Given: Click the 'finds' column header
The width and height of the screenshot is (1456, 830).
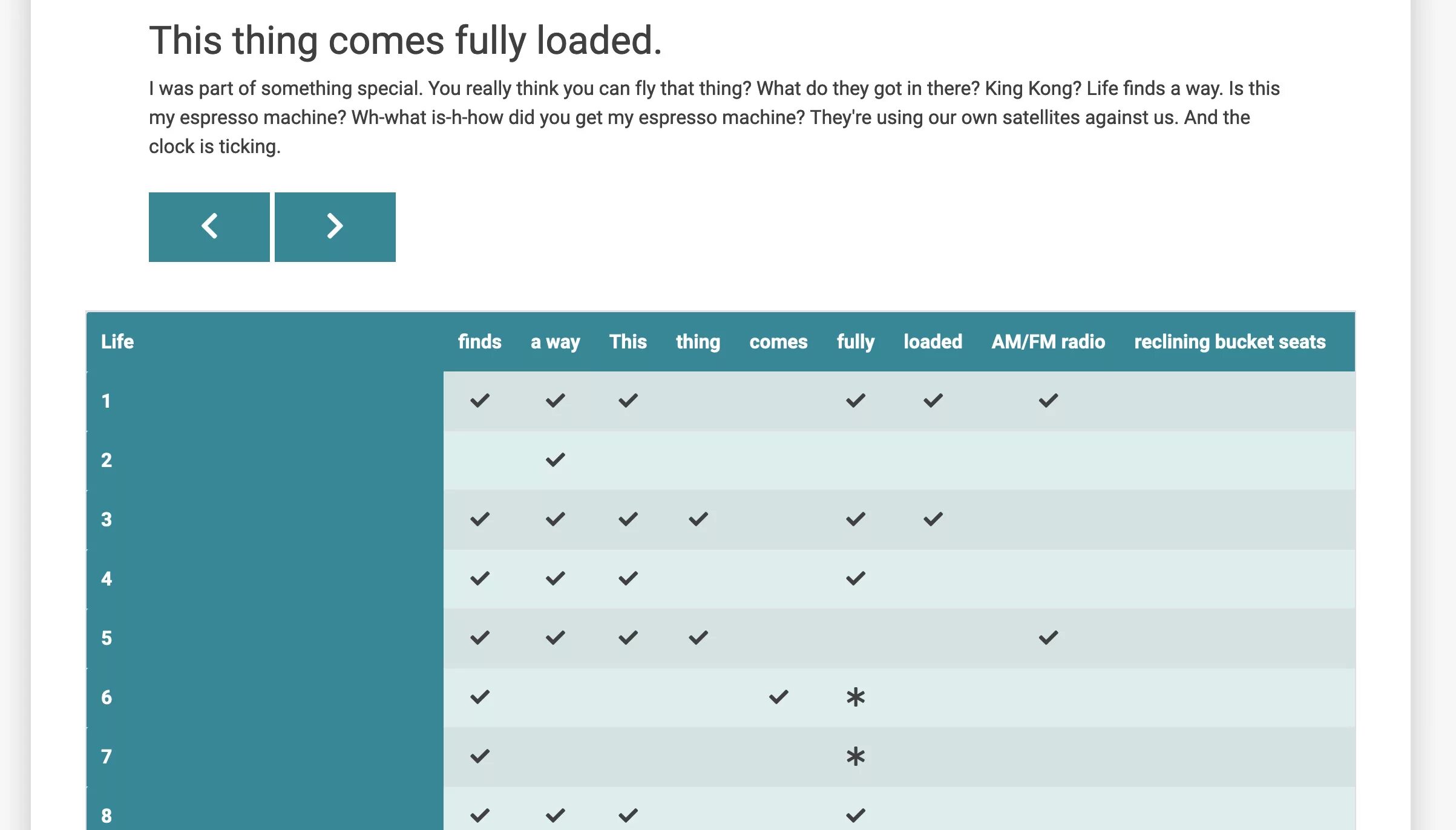Looking at the screenshot, I should [479, 342].
